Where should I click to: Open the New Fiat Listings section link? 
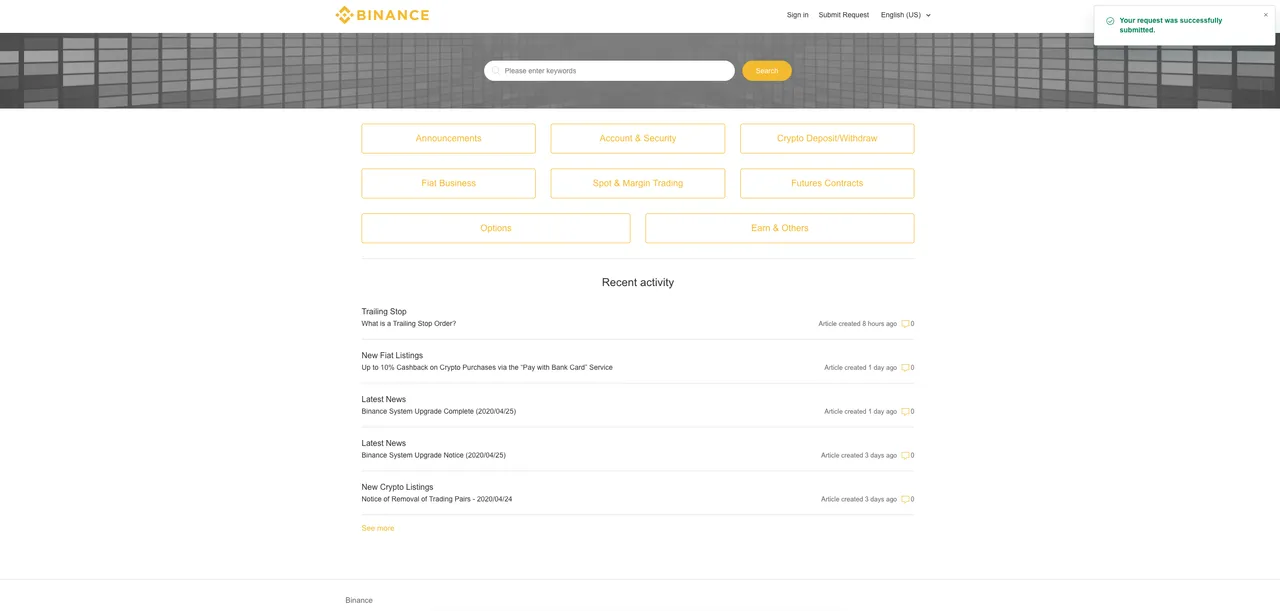[392, 356]
